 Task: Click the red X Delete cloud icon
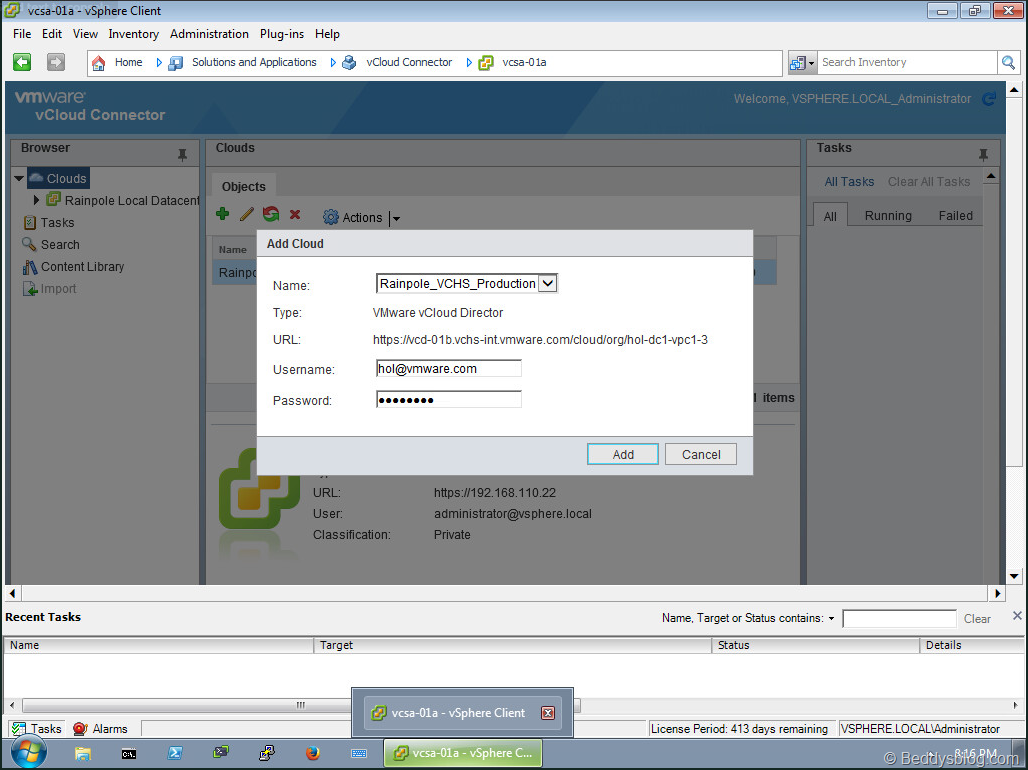point(295,214)
